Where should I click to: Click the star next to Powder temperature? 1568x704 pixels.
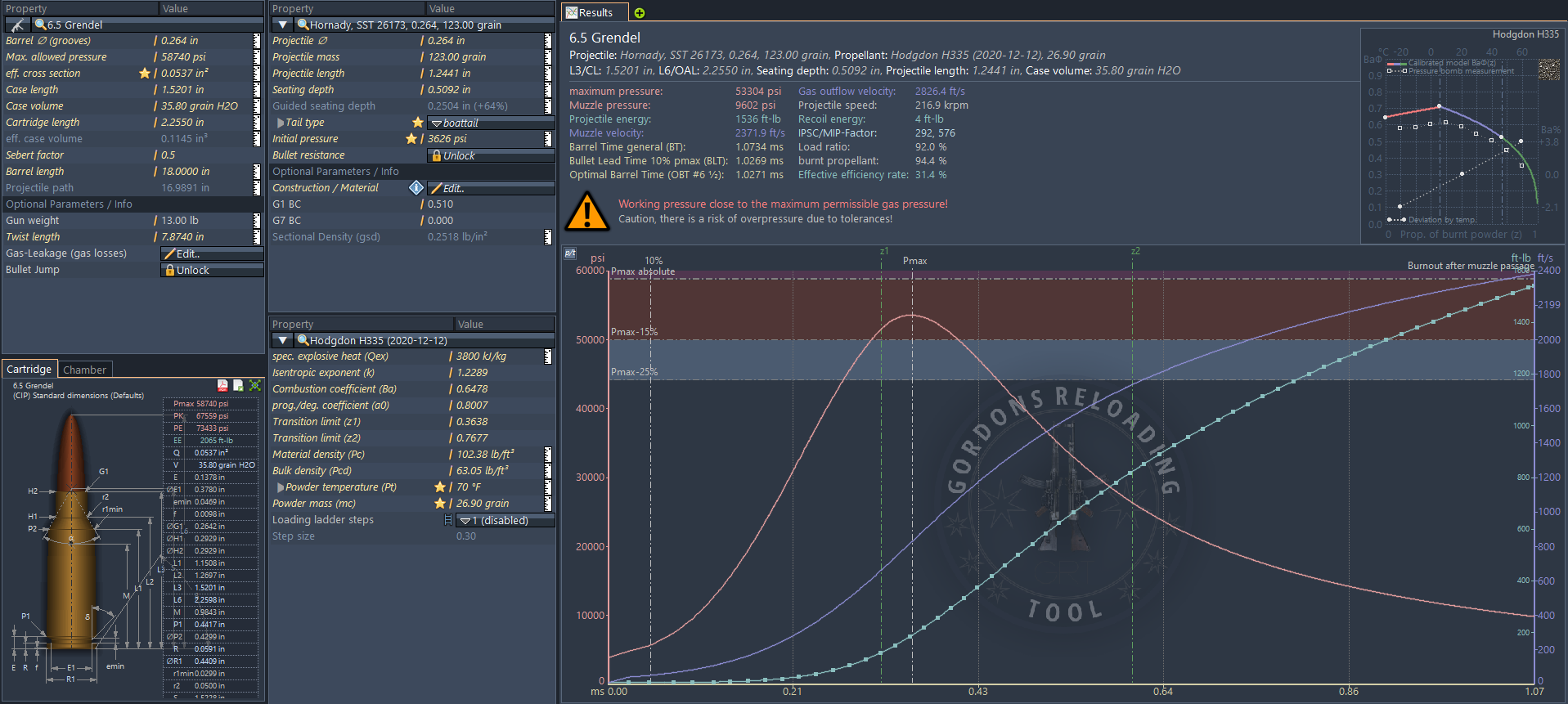440,487
